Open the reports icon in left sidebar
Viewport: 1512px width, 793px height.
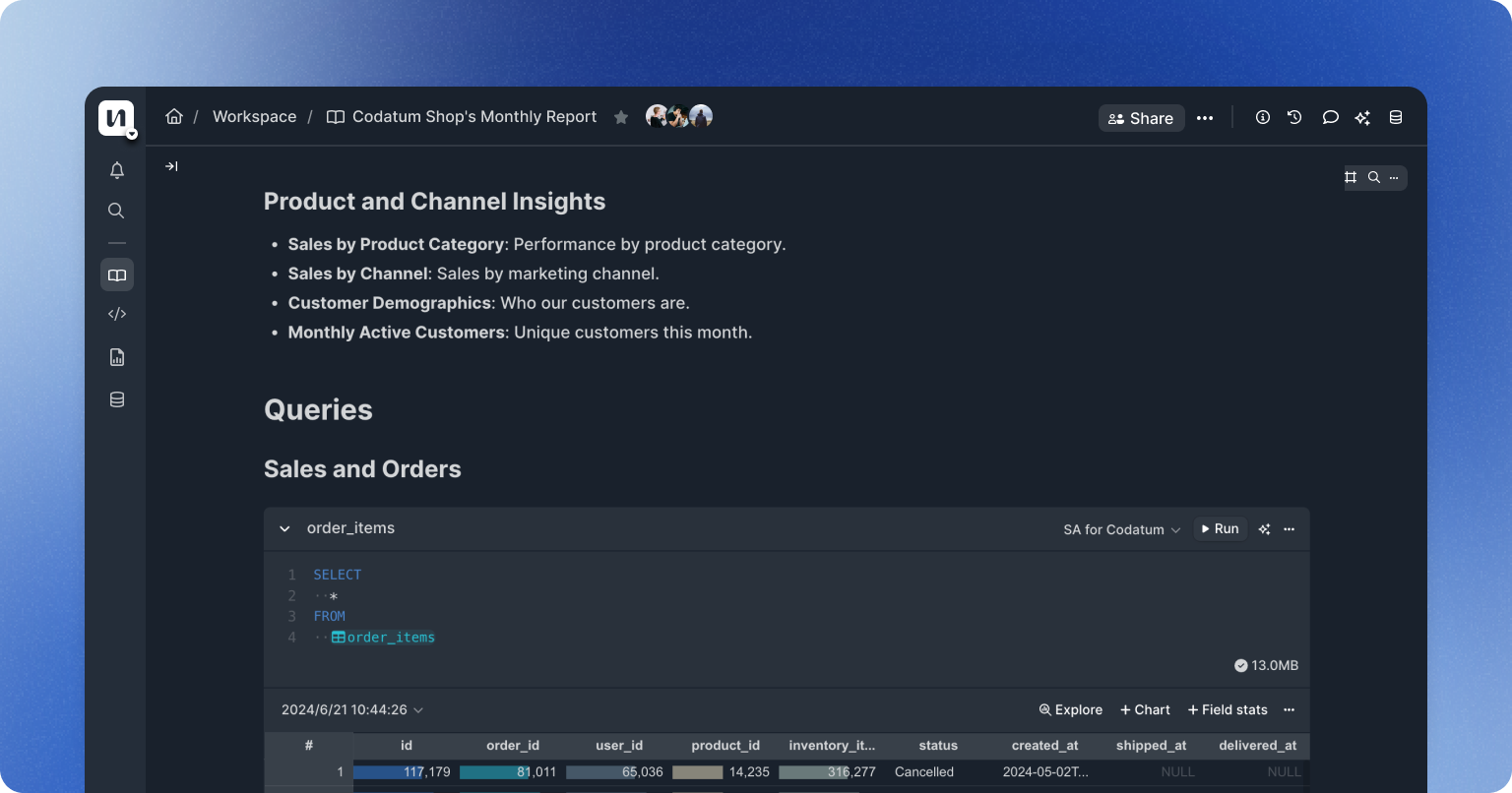[x=116, y=357]
